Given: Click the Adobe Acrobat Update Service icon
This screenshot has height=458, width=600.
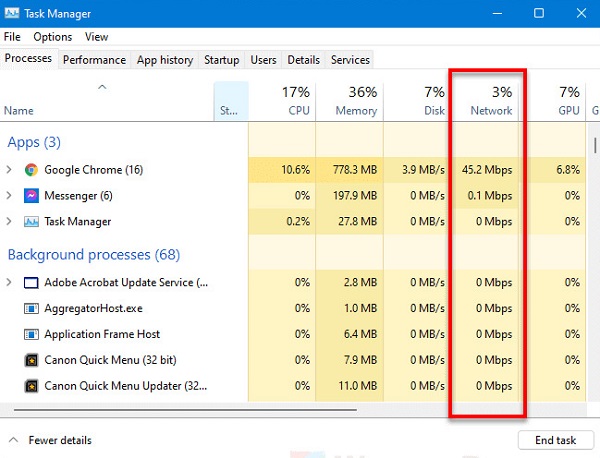Looking at the screenshot, I should pos(31,283).
